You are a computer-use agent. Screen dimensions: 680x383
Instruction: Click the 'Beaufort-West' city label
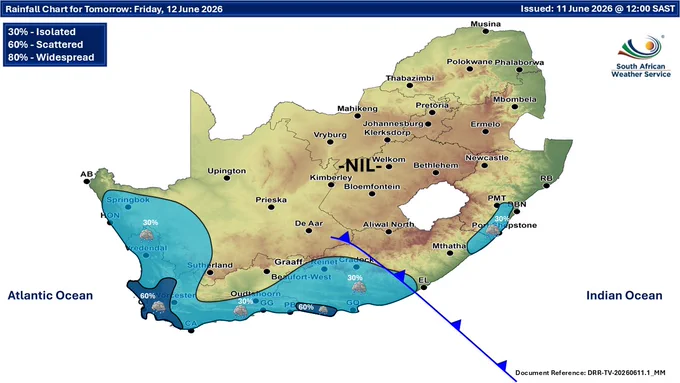point(301,277)
